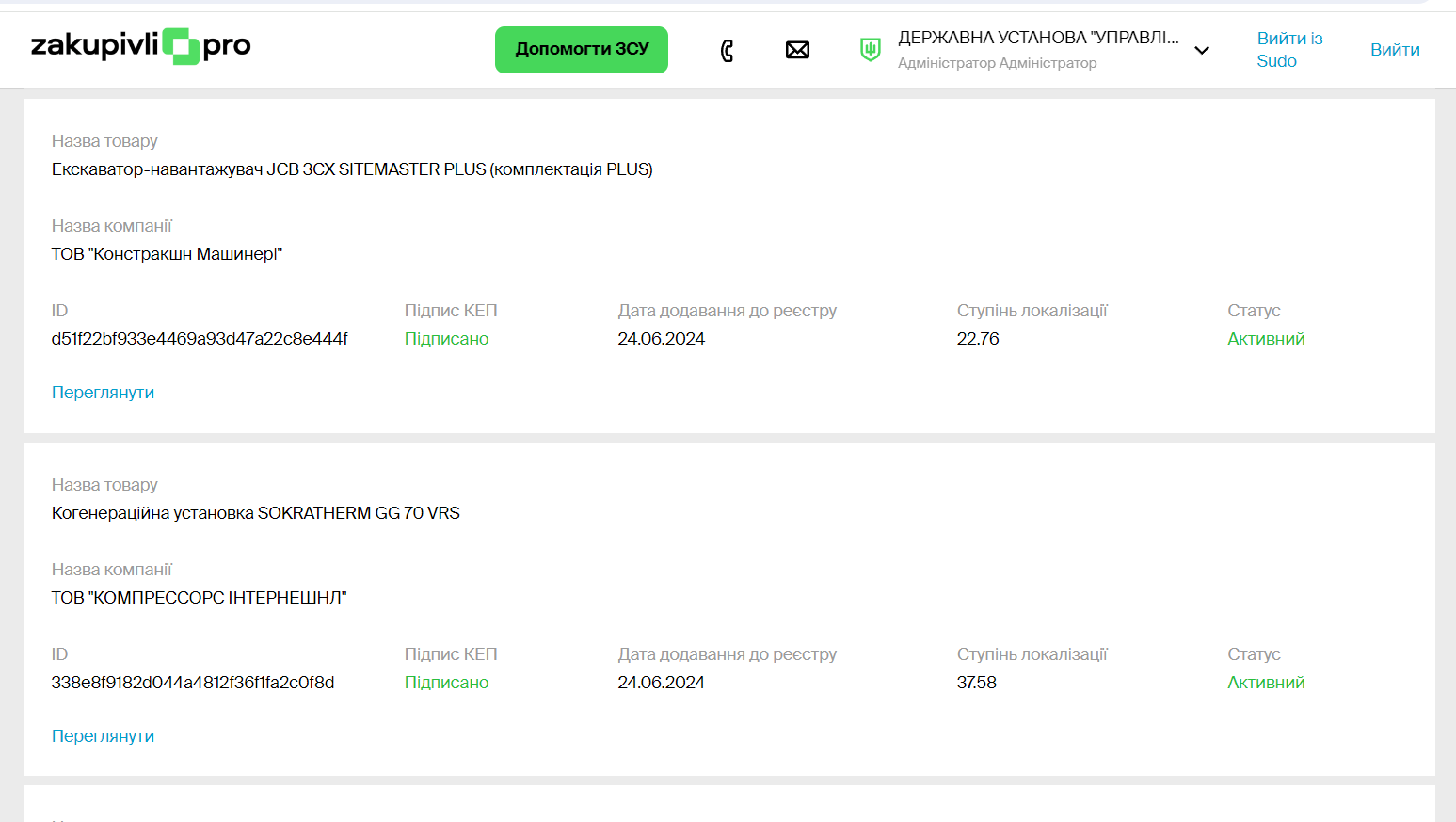Click product name Когенераційна установка SOKRATHERM
This screenshot has width=1456, height=822.
pos(255,513)
